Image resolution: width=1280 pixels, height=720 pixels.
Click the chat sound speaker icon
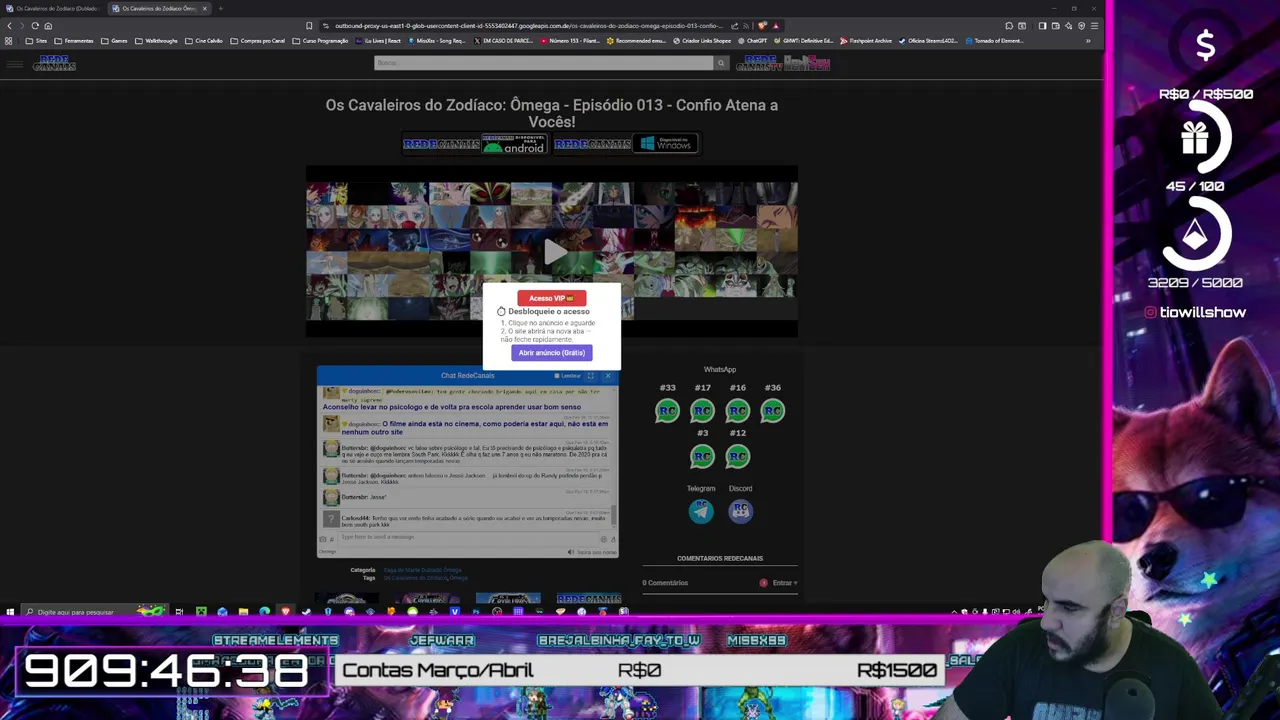571,552
